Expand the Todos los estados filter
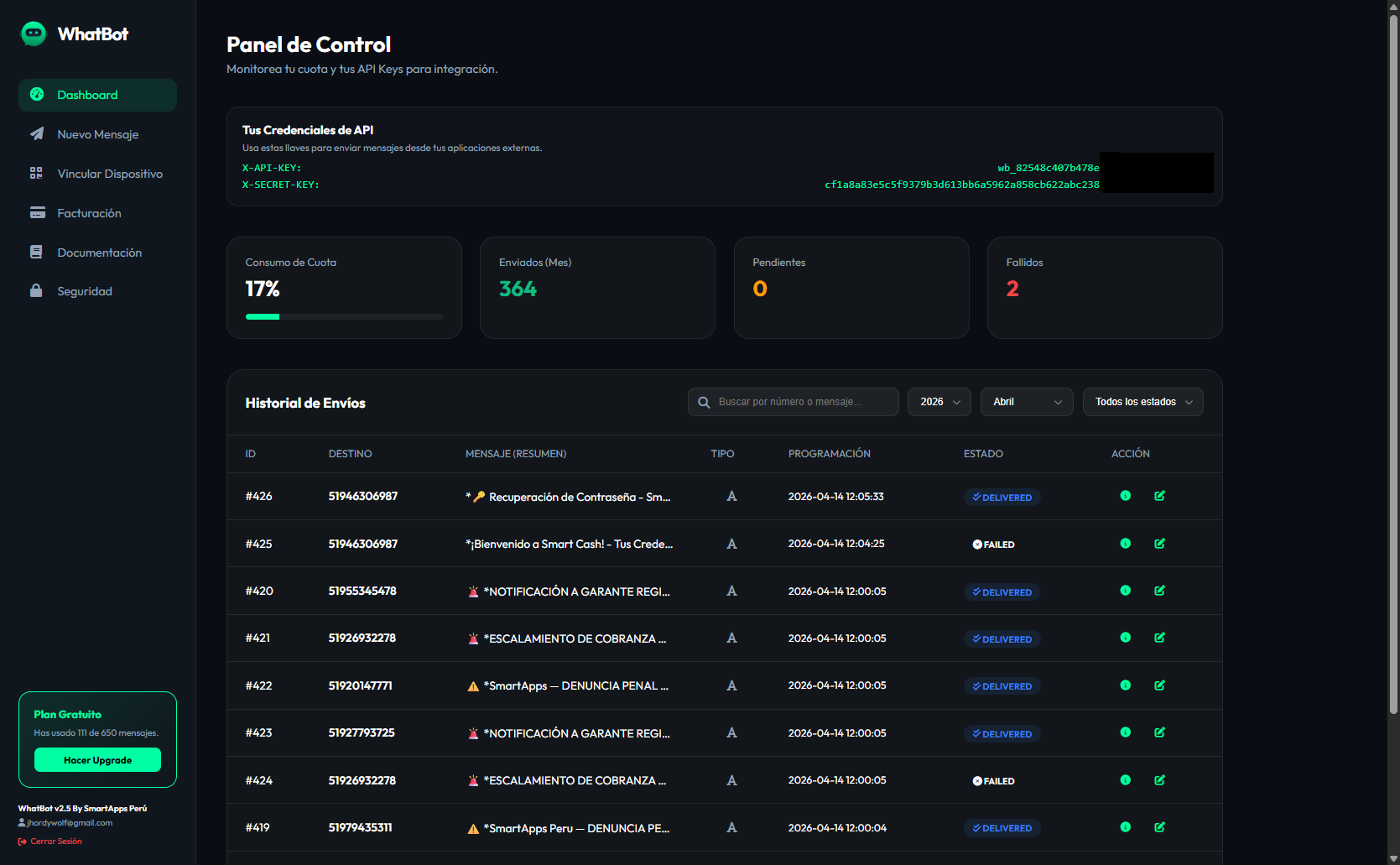 click(1143, 402)
